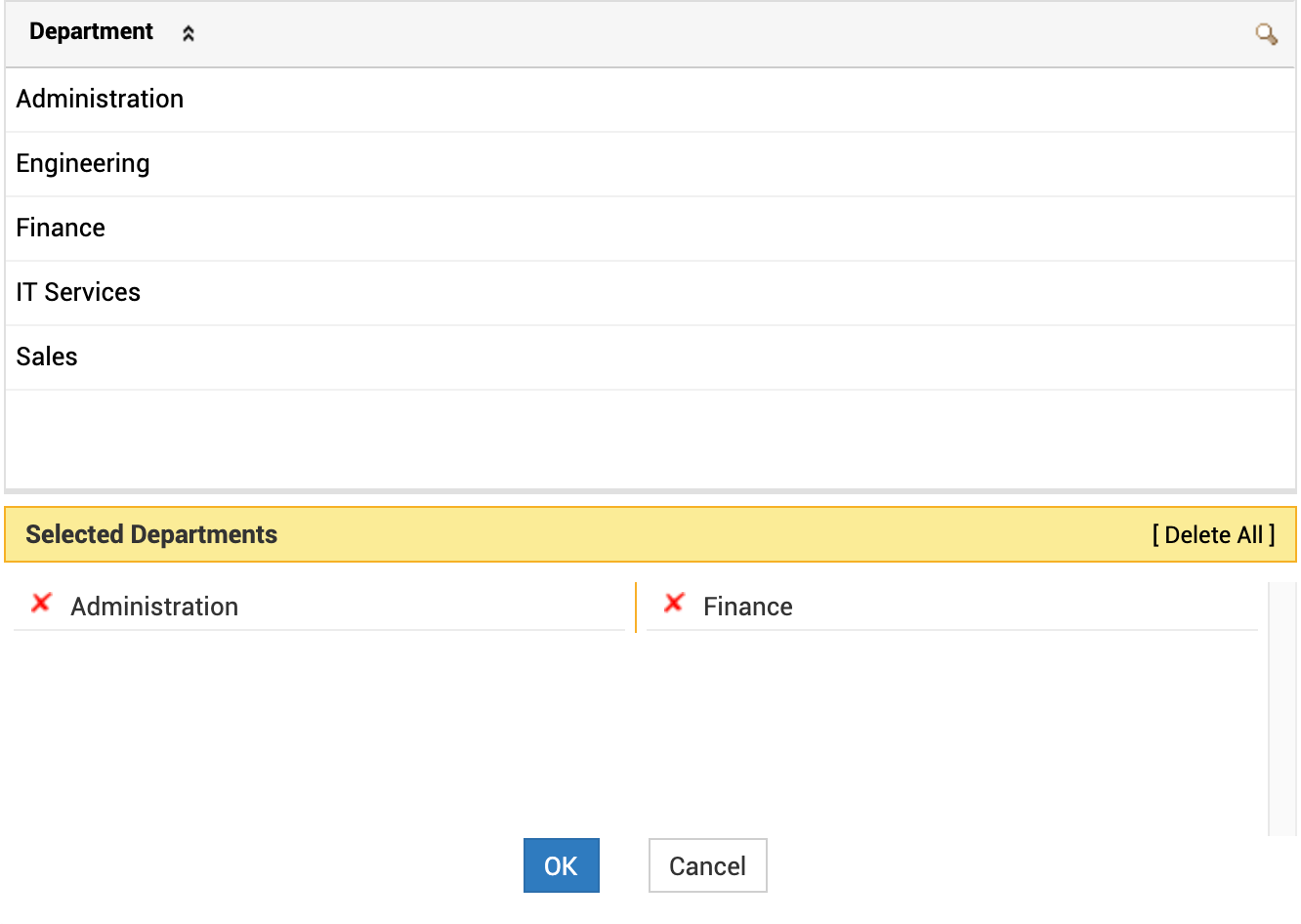Select Finance in the department list
This screenshot has width=1301, height=924.
[61, 229]
